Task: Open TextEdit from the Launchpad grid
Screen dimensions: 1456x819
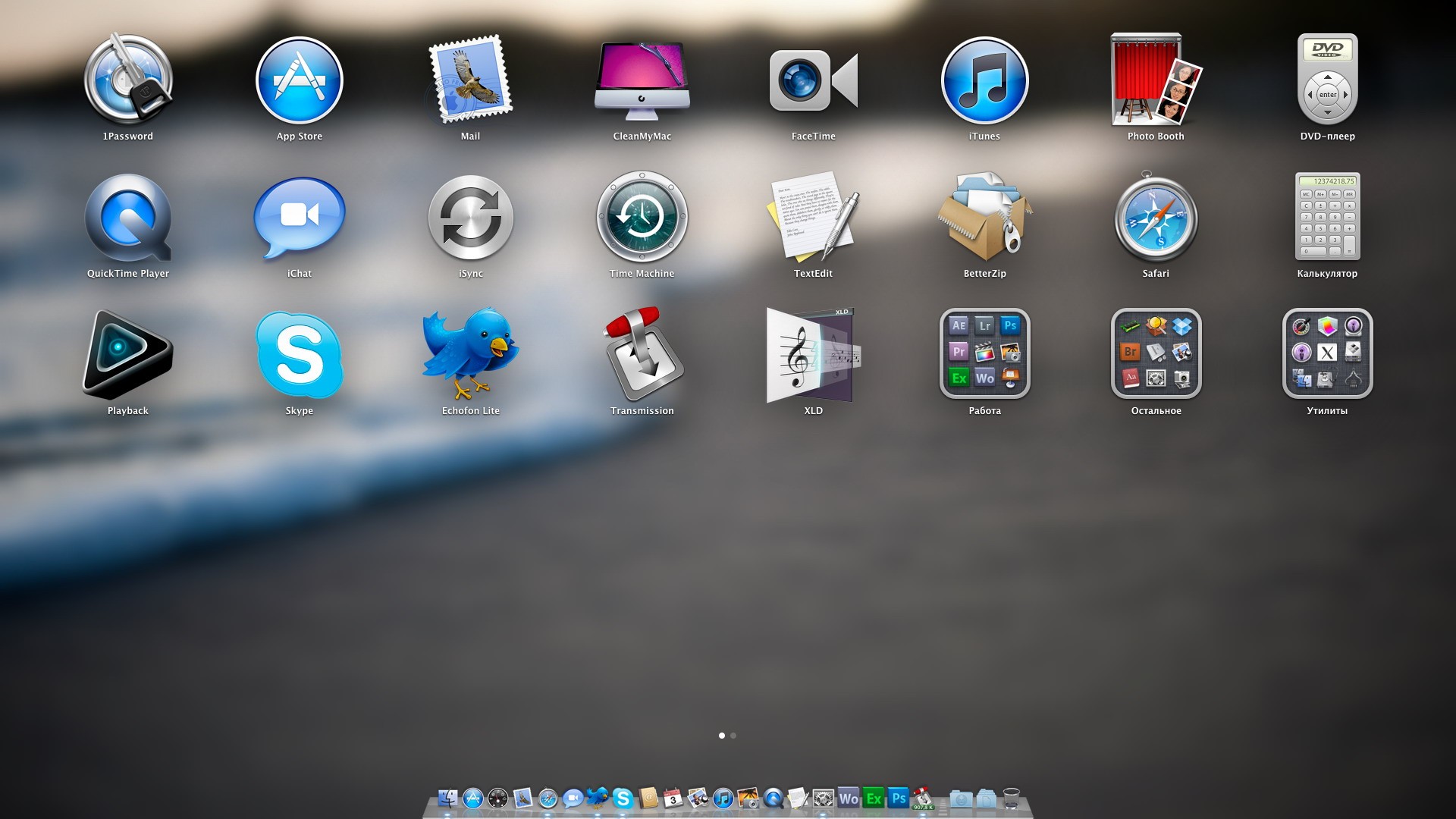Action: [814, 217]
